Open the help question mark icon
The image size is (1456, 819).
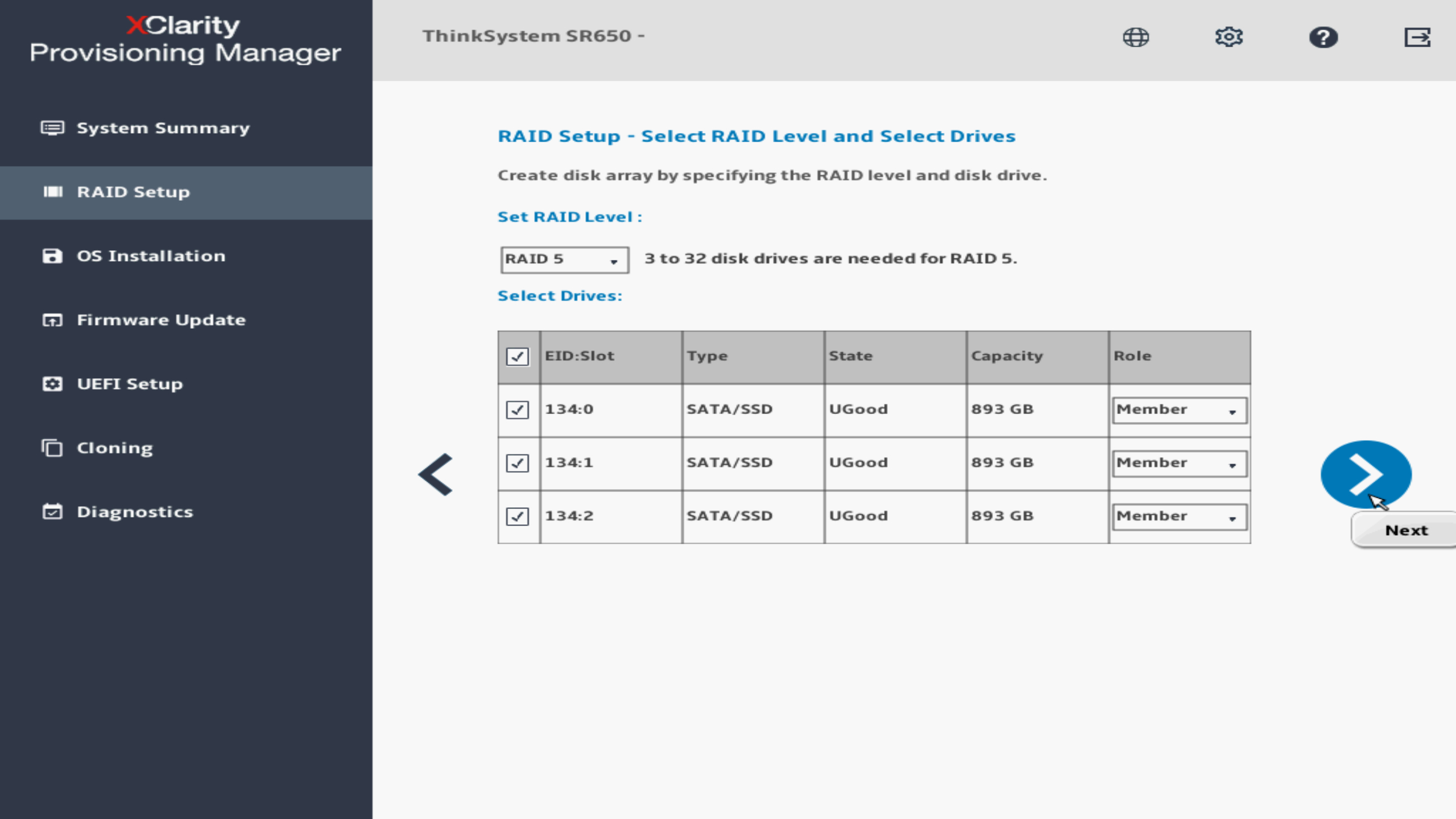(x=1323, y=38)
